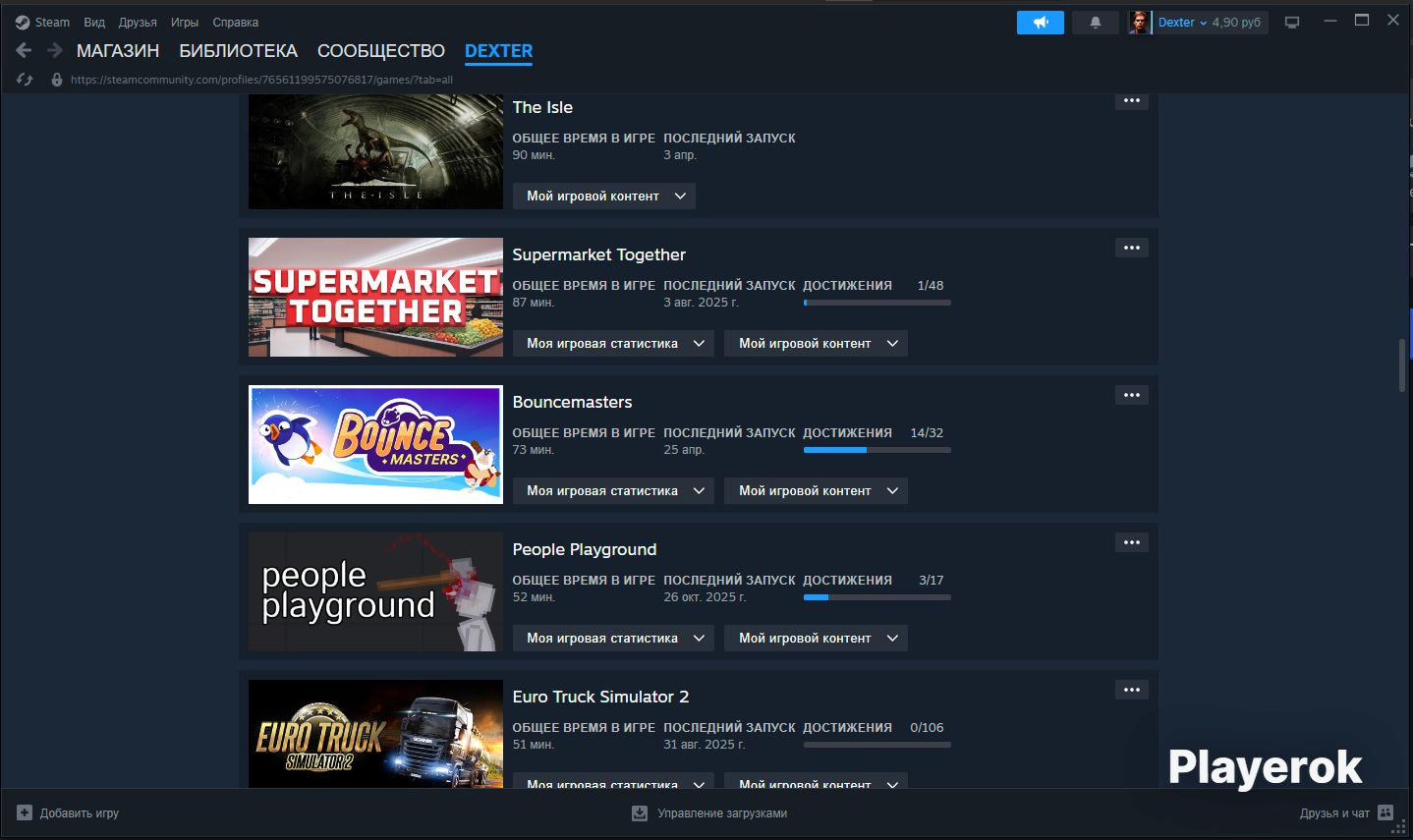Click the Добавить игру plus icon
Viewport: 1413px width, 840px height.
[x=25, y=812]
